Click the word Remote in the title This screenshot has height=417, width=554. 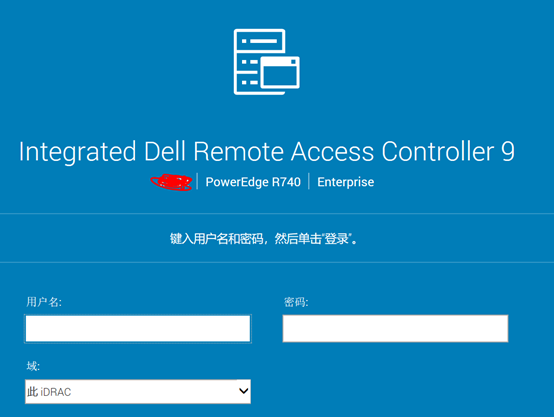tap(238, 151)
